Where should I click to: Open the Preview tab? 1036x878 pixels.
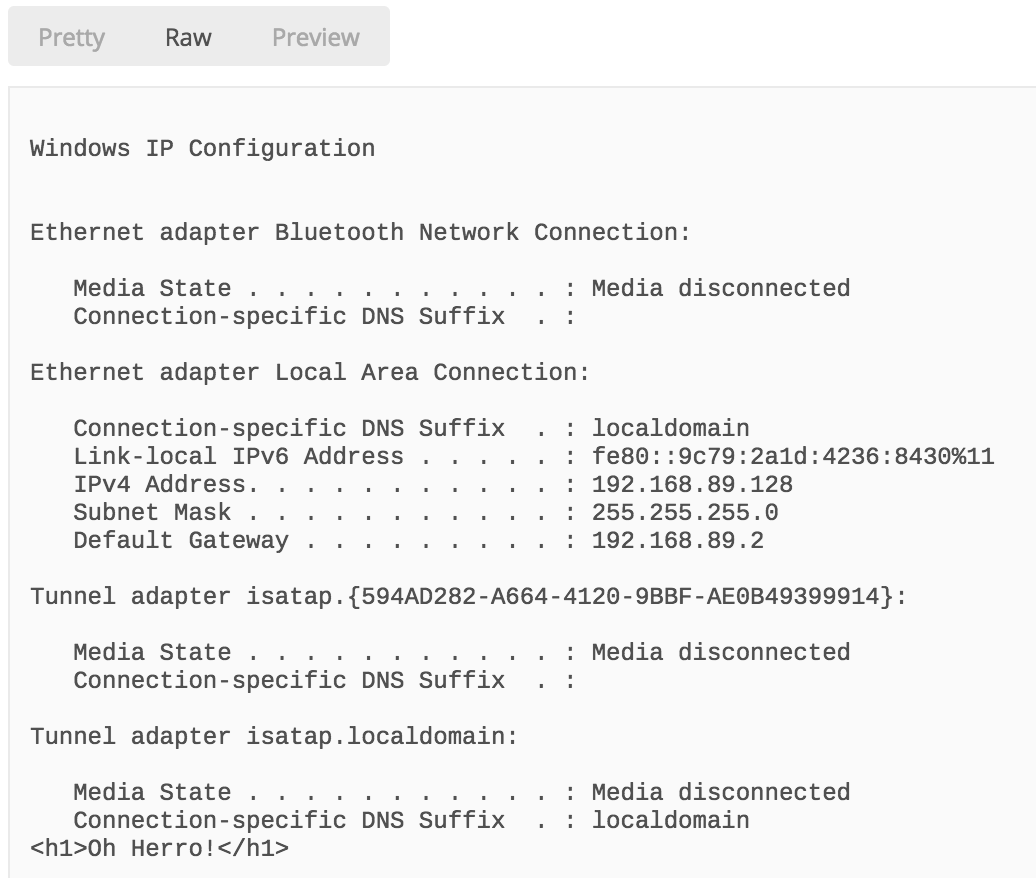(x=314, y=37)
